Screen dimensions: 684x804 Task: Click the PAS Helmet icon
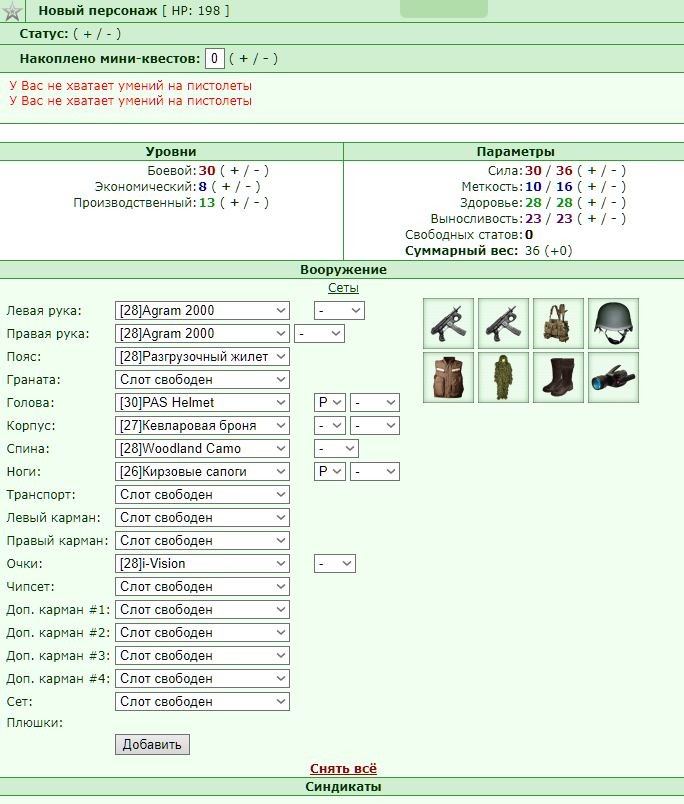pos(613,324)
